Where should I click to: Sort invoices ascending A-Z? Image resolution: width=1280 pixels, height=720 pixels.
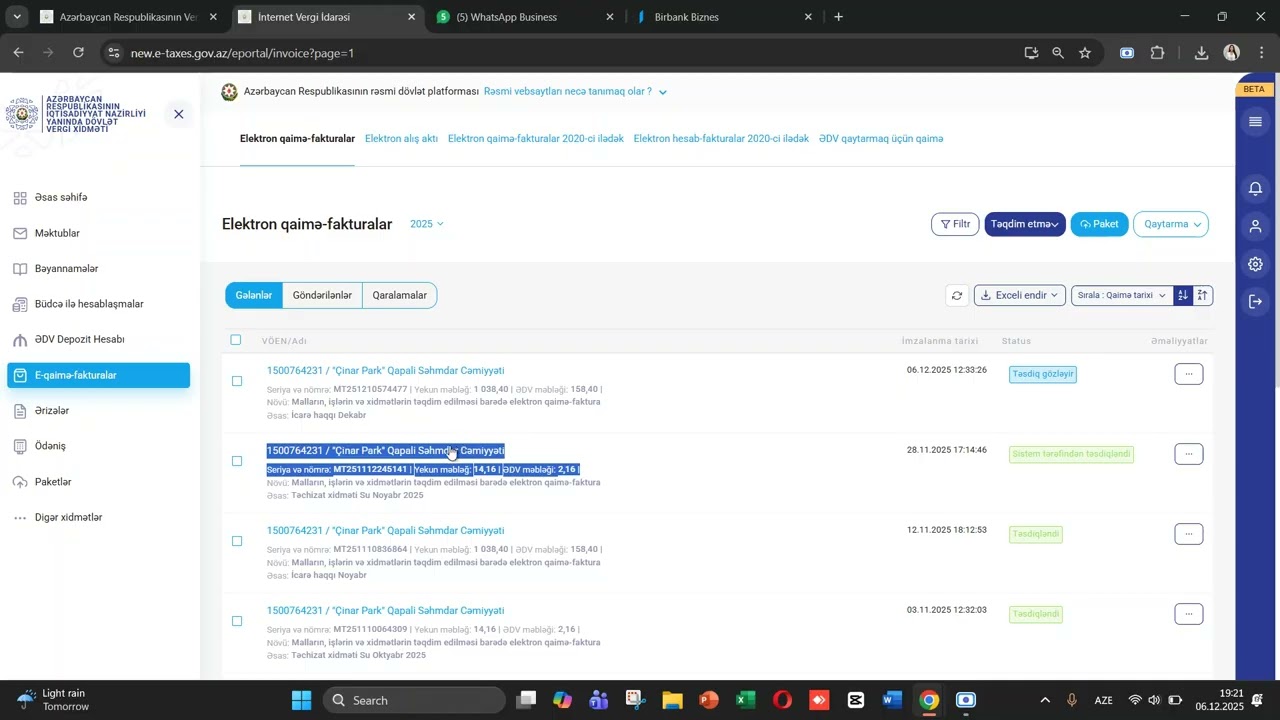(x=1183, y=295)
